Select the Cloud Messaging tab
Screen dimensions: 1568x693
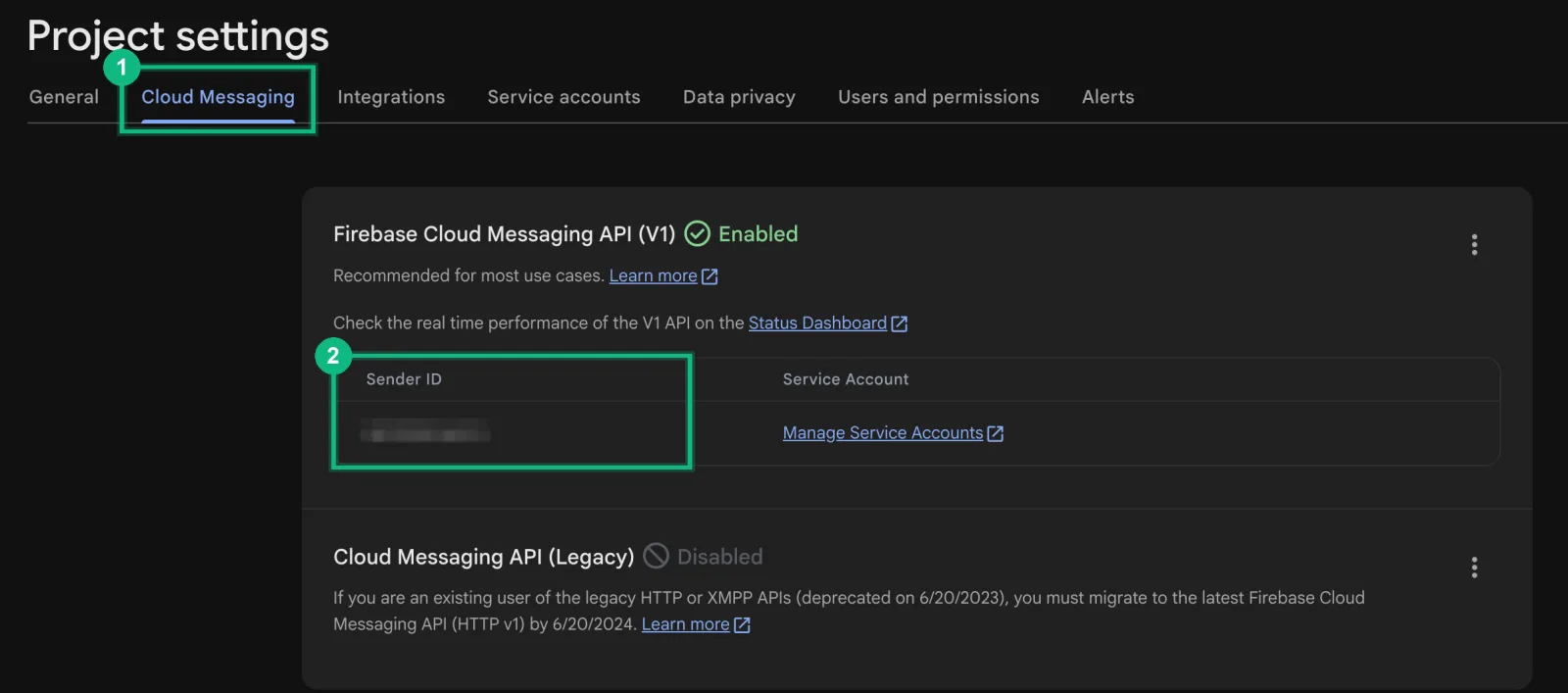coord(218,97)
